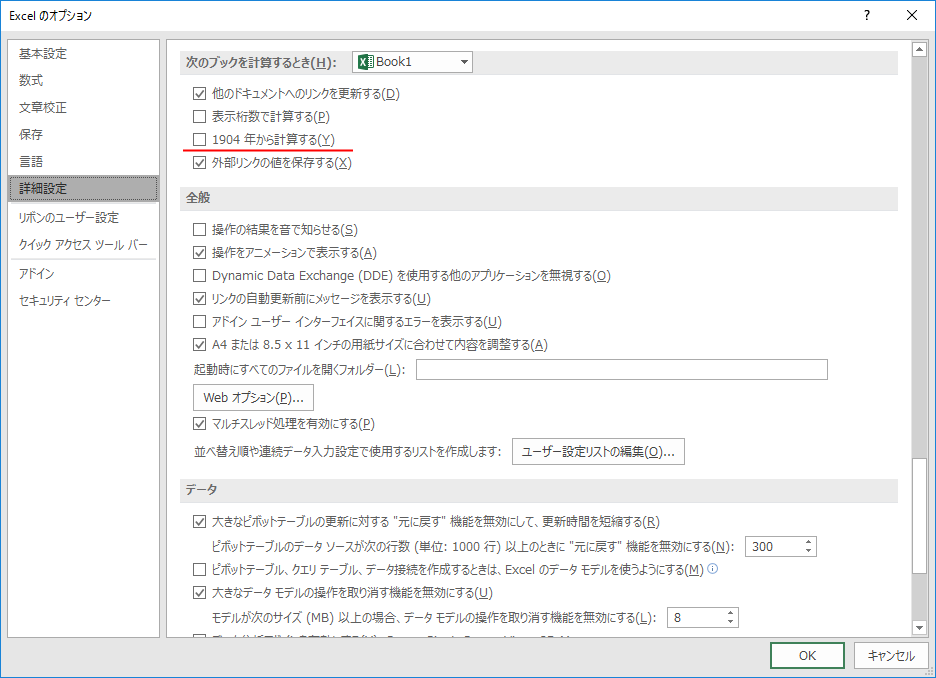Increase the PivotTable row count spinner above 300
This screenshot has width=936, height=678.
(x=808, y=542)
